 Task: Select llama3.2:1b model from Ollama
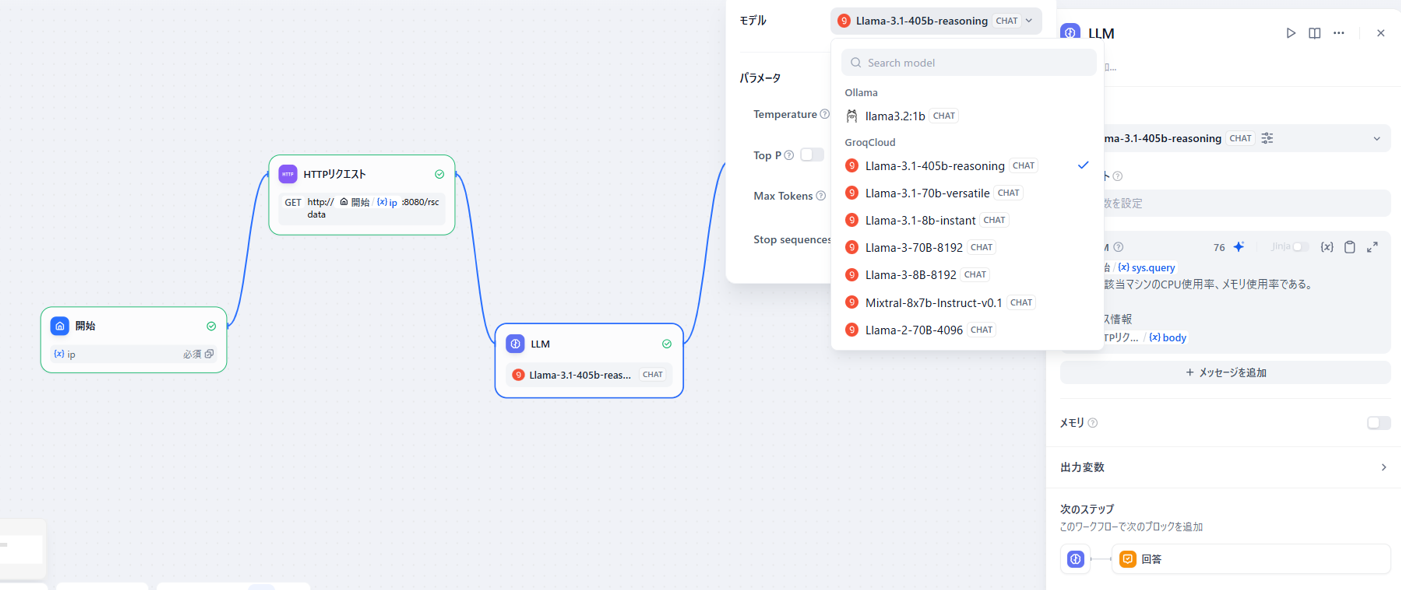click(x=968, y=116)
